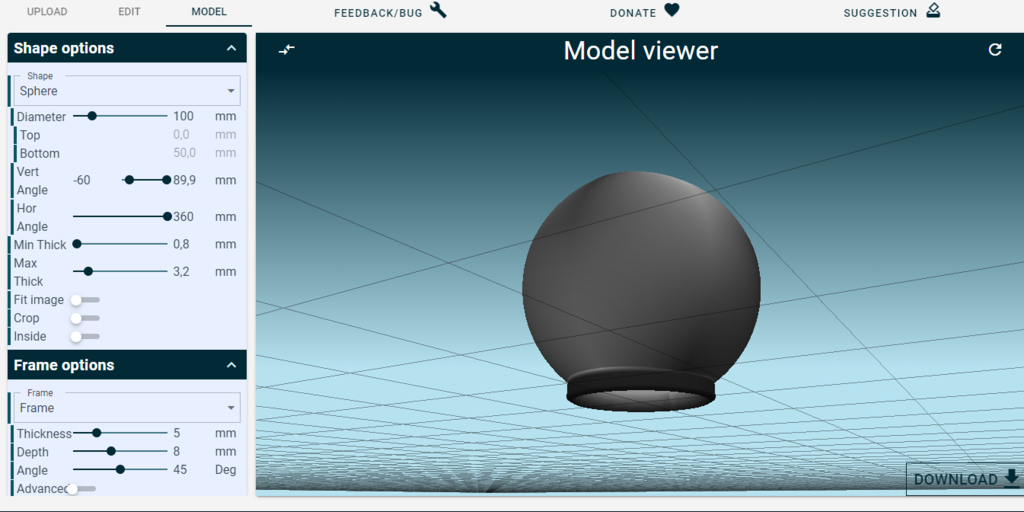Click the Vert Angle value -60
The height and width of the screenshot is (512, 1024).
(82, 180)
